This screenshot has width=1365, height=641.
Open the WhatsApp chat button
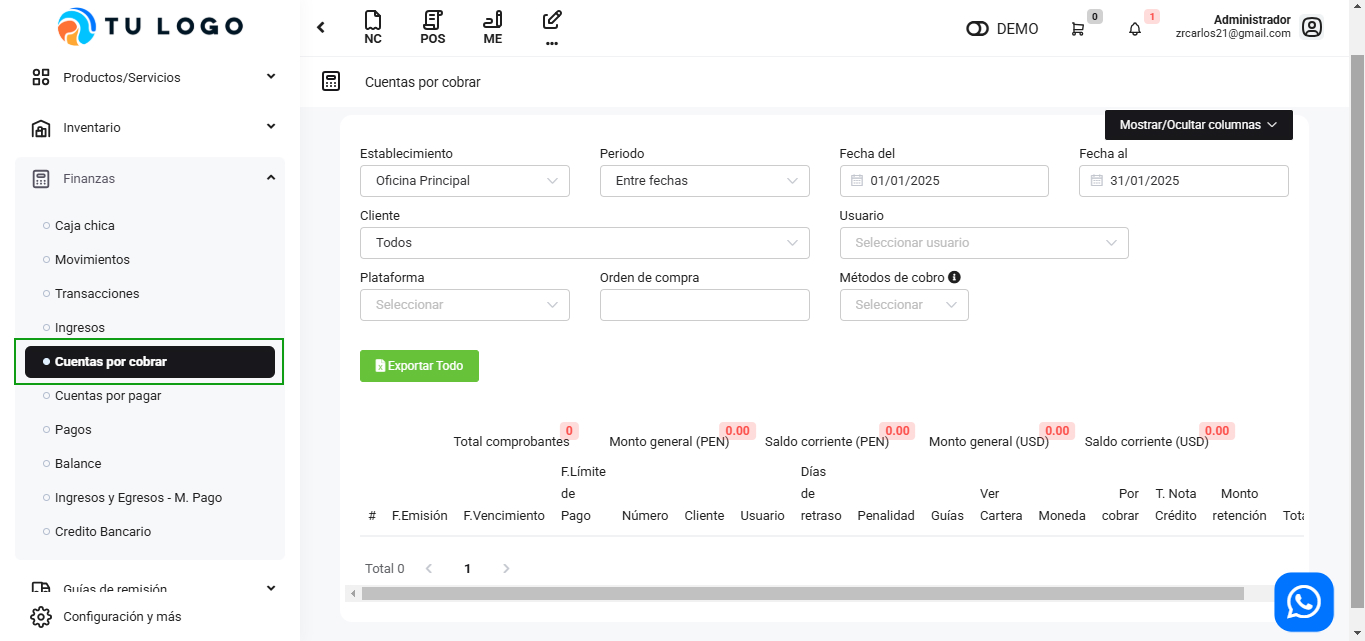tap(1303, 602)
